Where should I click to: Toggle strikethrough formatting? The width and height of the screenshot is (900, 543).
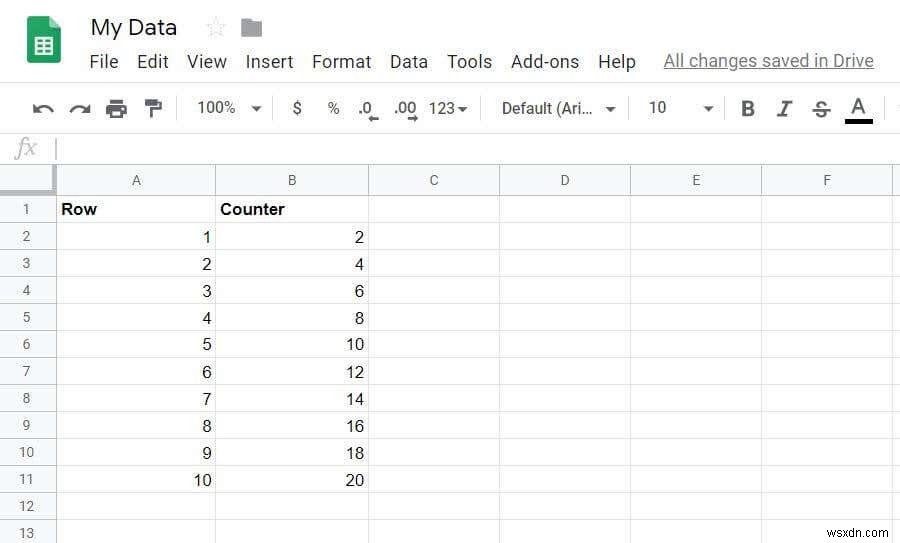[x=821, y=109]
